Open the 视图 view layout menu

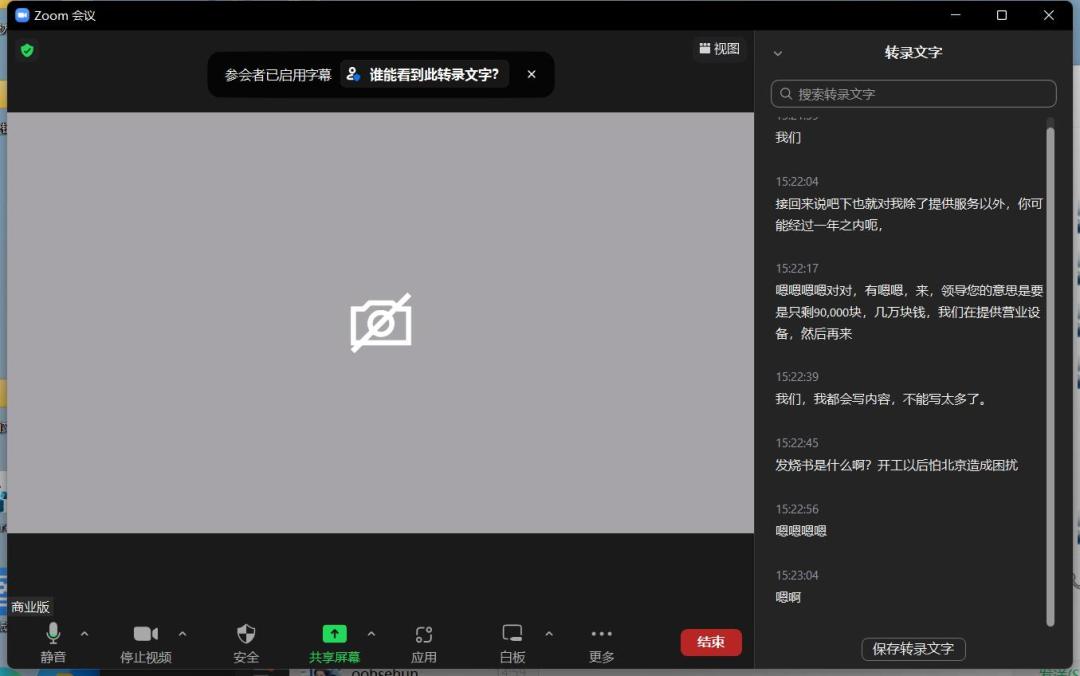(x=719, y=49)
